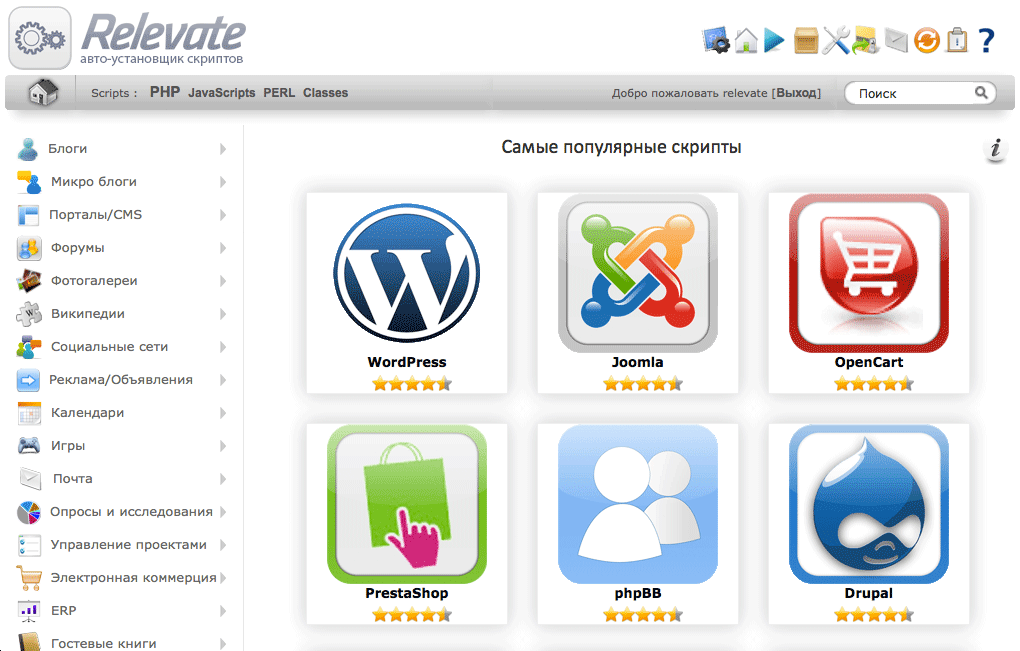Open the control panel icon with gear
This screenshot has height=651, width=1020.
click(716, 40)
